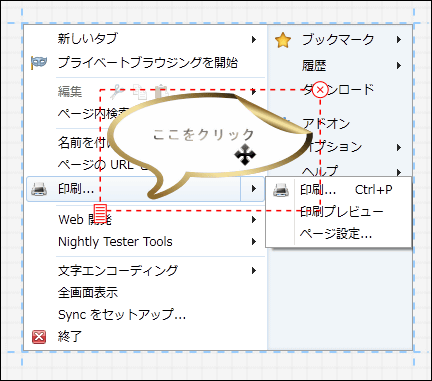Screen dimensions: 432x381
Task: Select the gold speech bubble callout
Action: (x=211, y=146)
